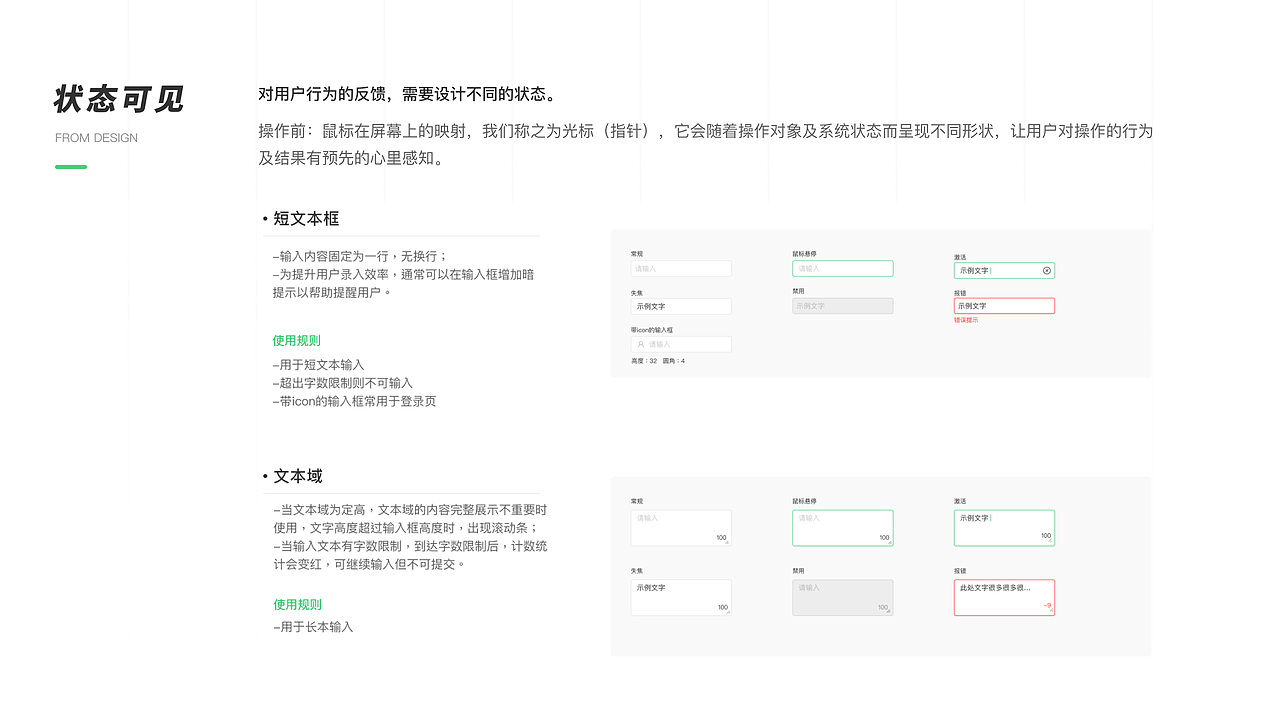Screen dimensions: 1280x720
Task: Click the heading 对用户行为的反馈，需要设计不同的状态。
Action: pyautogui.click(x=408, y=95)
